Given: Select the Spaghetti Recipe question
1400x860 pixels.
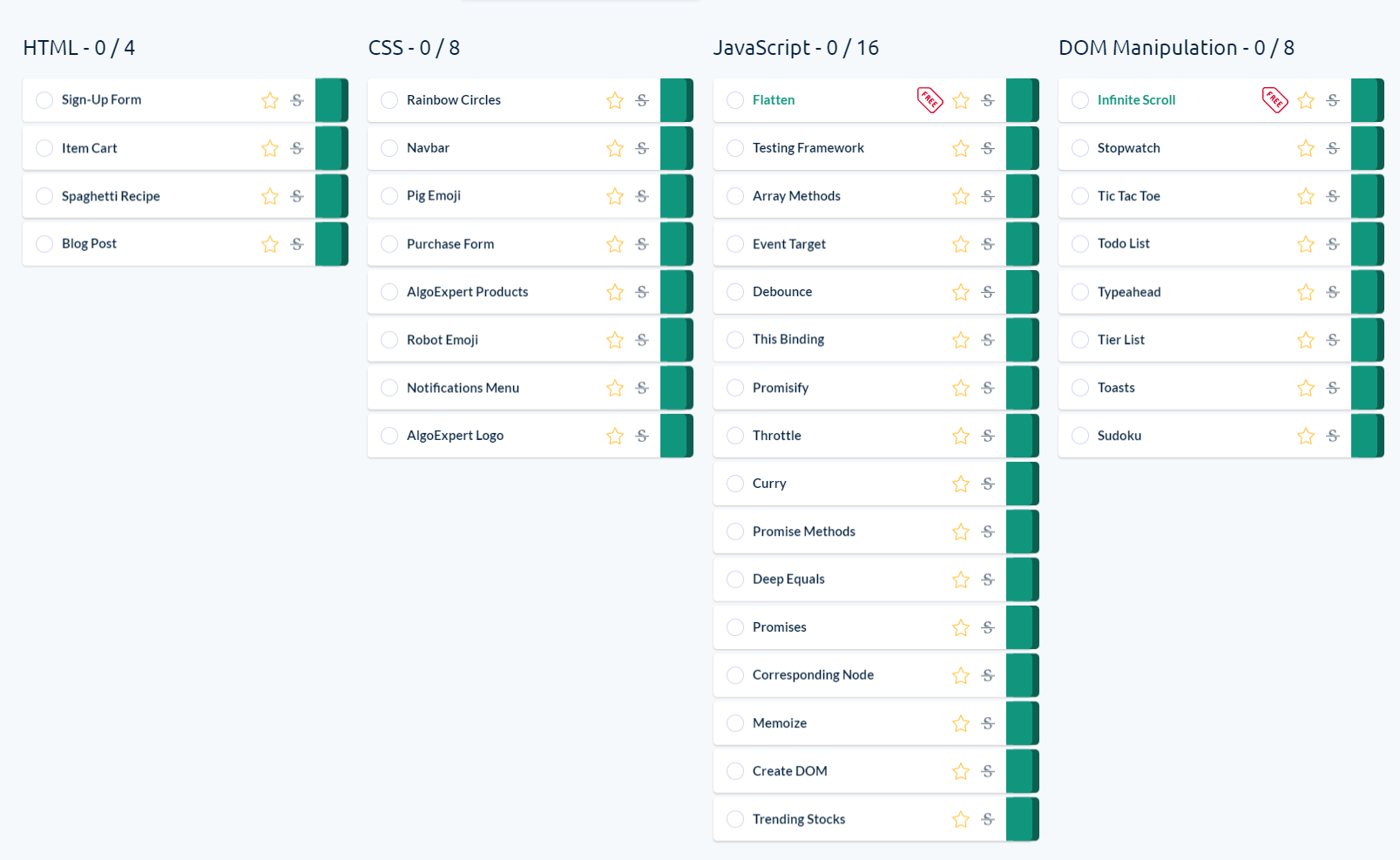Looking at the screenshot, I should tap(111, 196).
